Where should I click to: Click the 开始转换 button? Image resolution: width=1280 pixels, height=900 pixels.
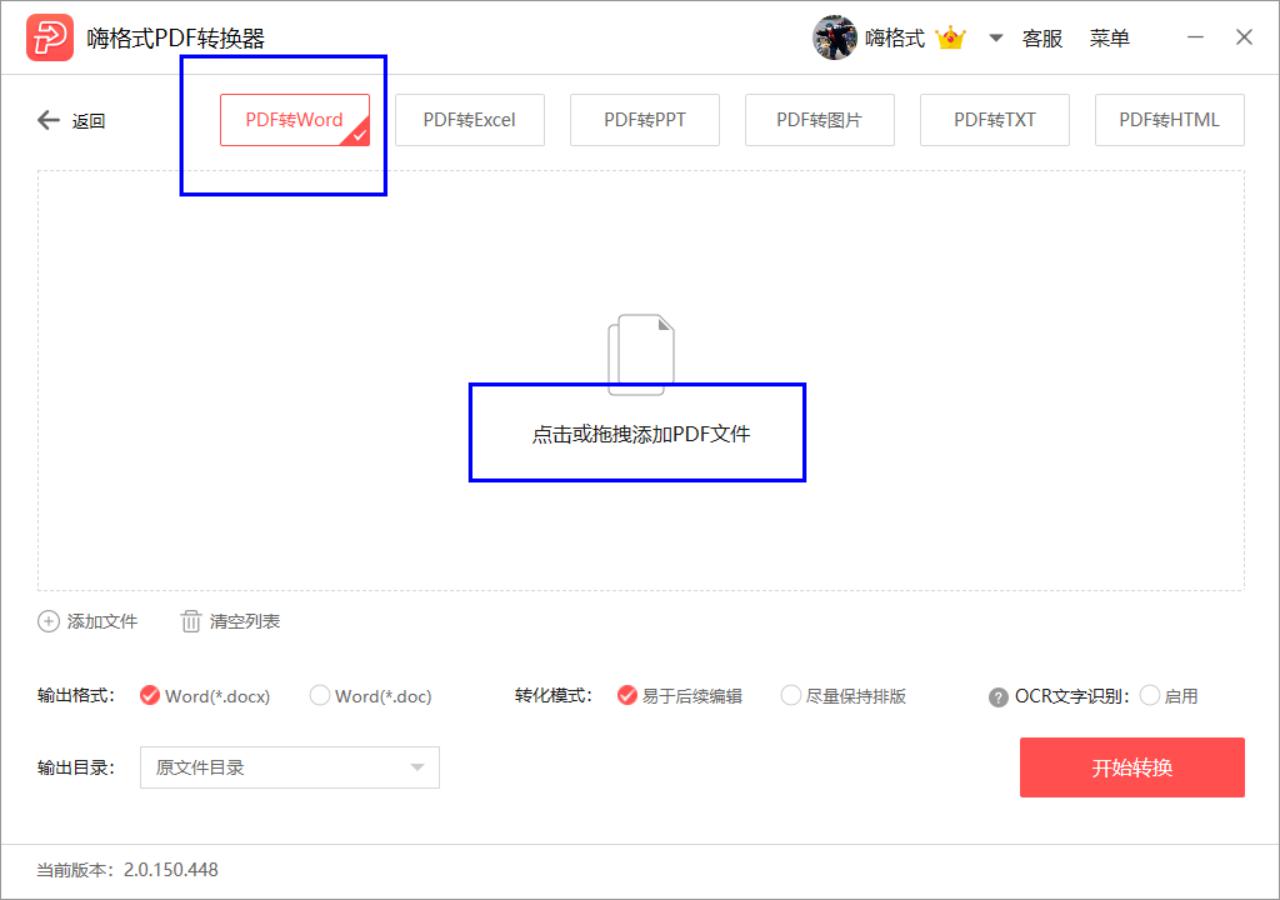click(x=1132, y=768)
